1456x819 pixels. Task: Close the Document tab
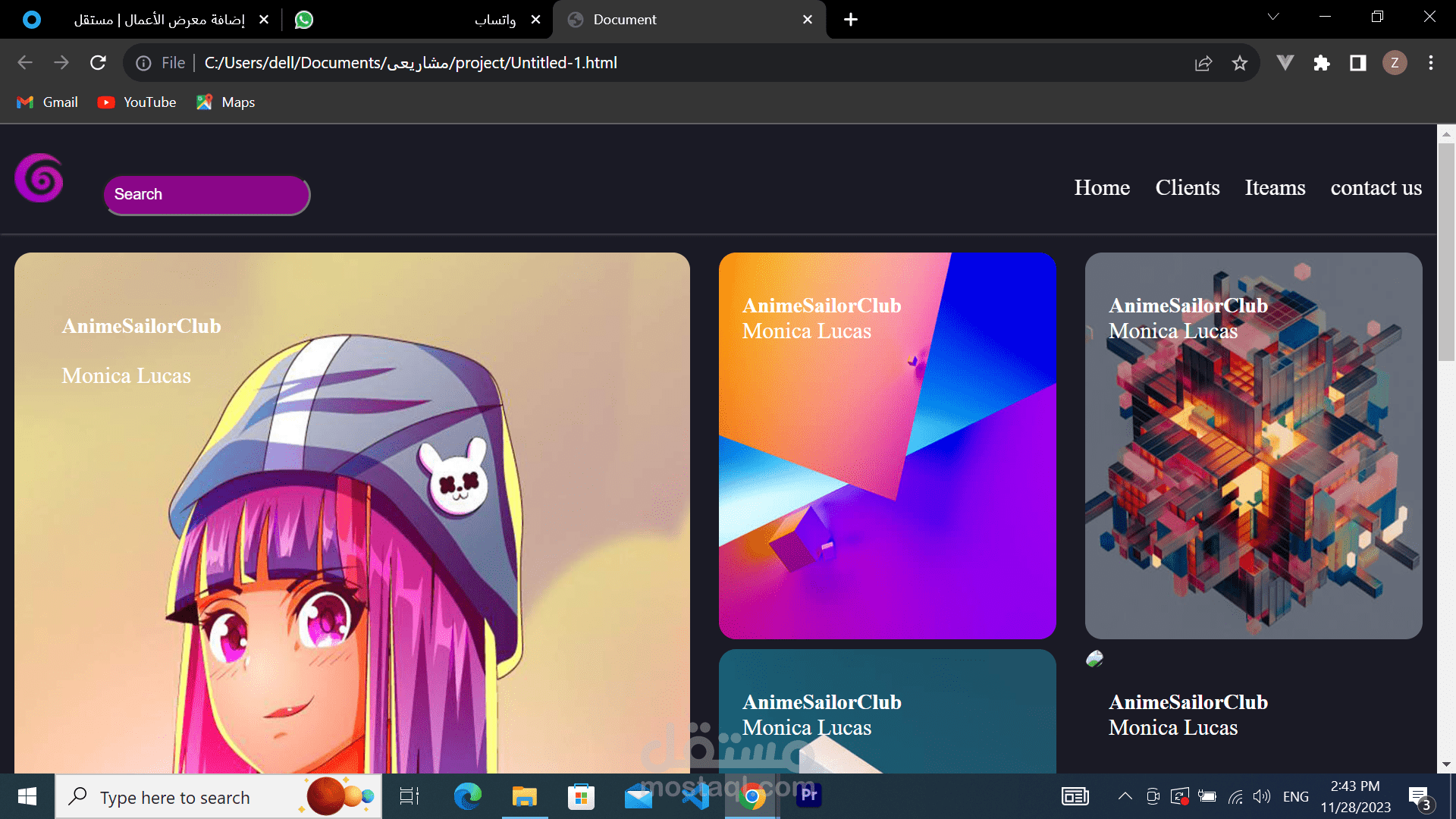808,20
